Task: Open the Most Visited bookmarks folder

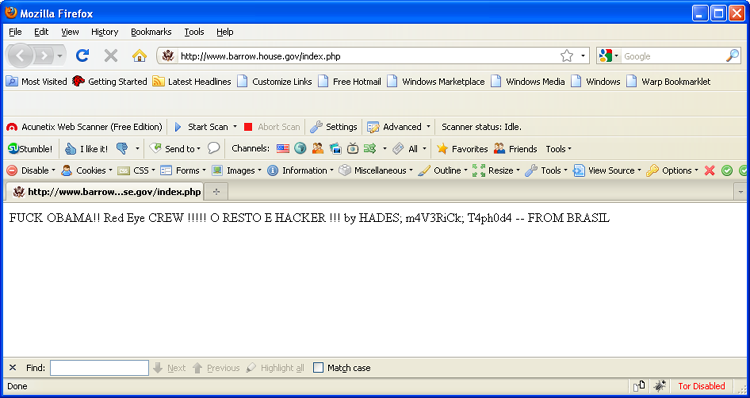Action: click(x=37, y=81)
